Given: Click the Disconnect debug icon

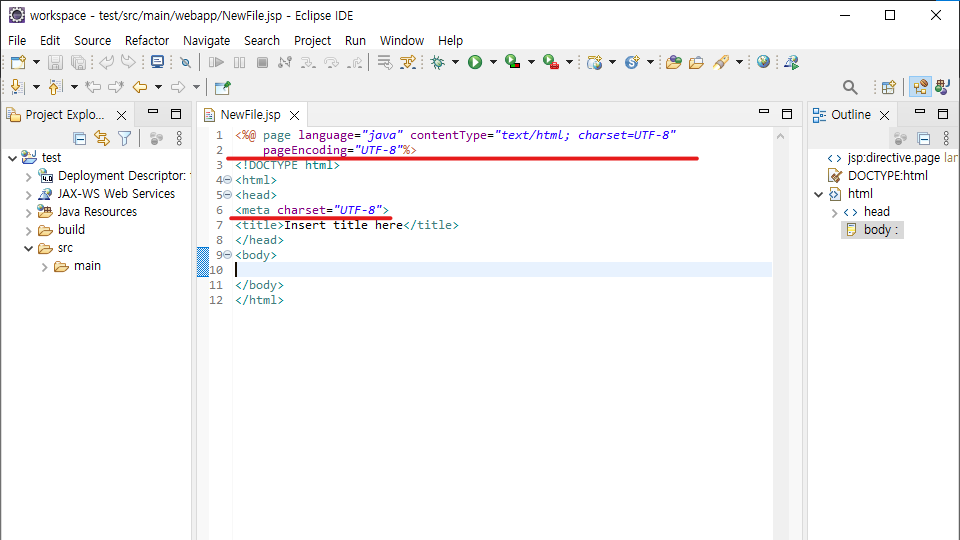Looking at the screenshot, I should [x=285, y=62].
